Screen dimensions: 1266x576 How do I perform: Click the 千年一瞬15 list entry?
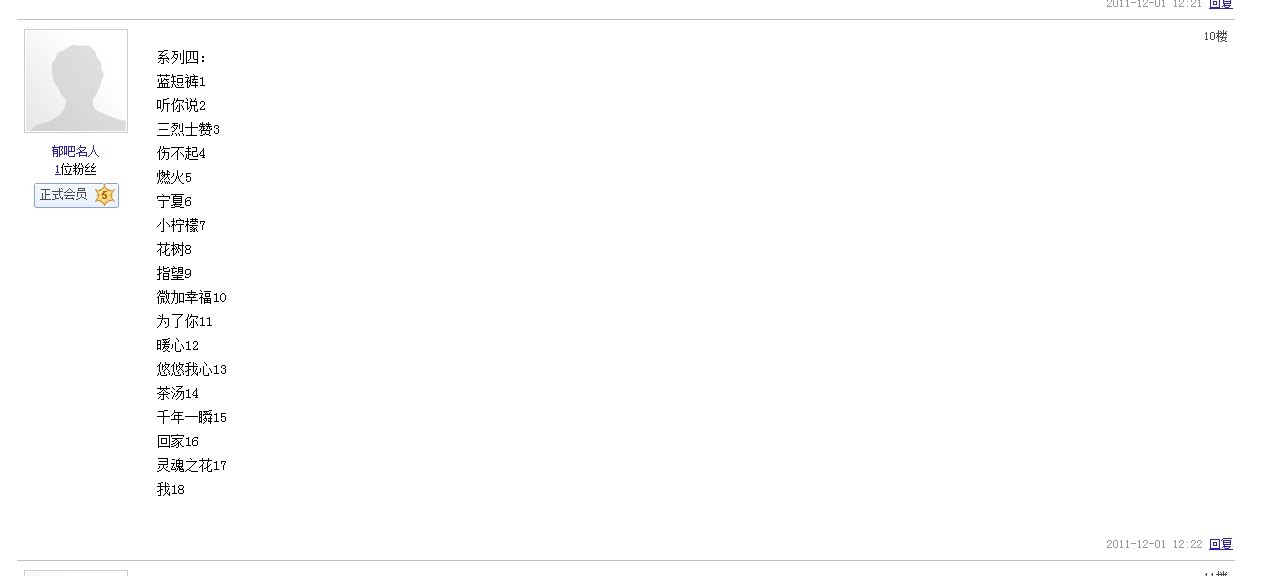[191, 417]
